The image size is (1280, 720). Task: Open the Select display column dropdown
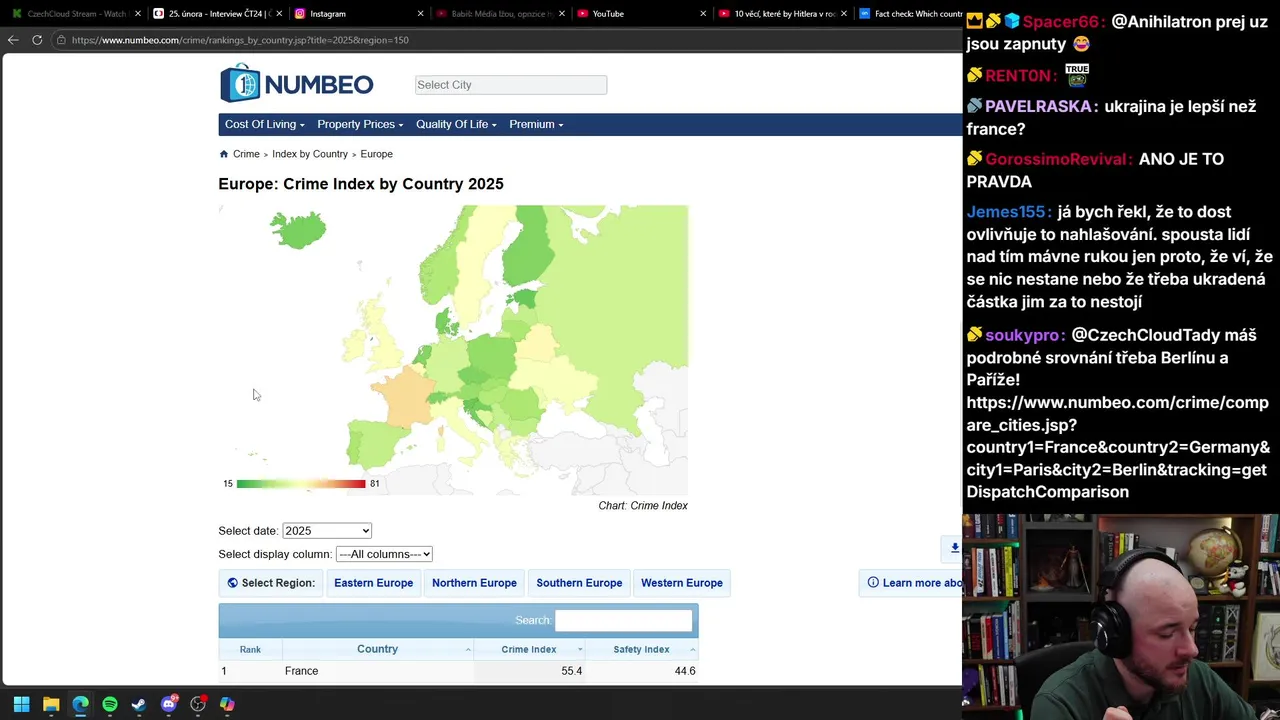click(384, 554)
